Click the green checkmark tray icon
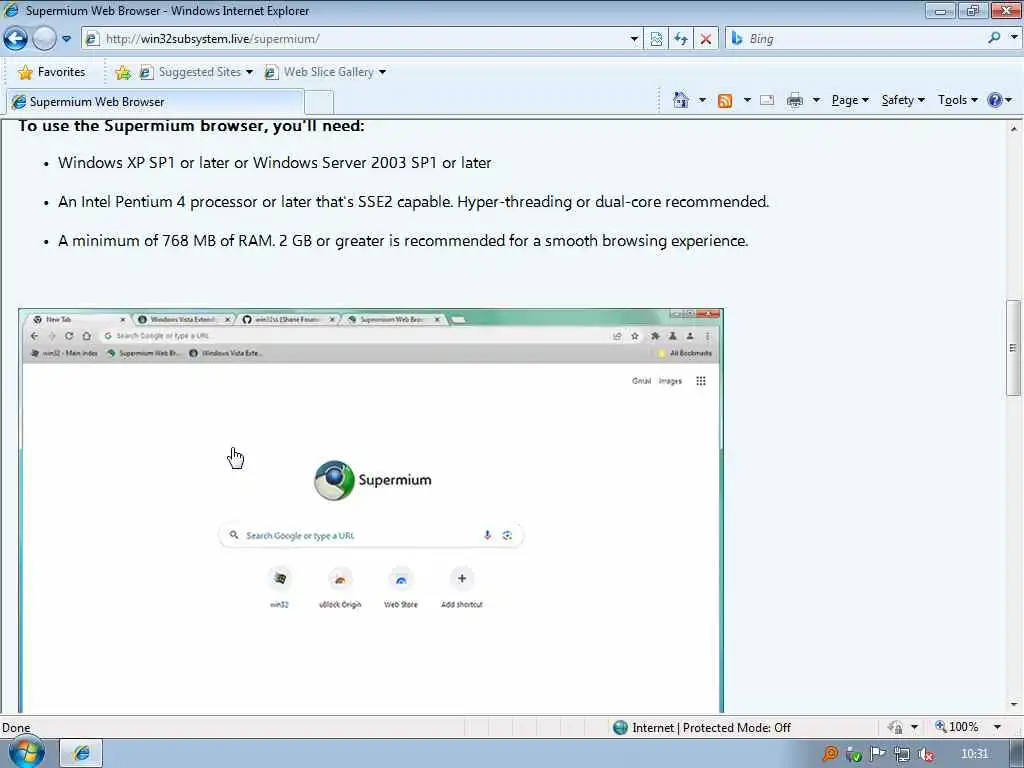This screenshot has width=1024, height=768. click(x=854, y=755)
